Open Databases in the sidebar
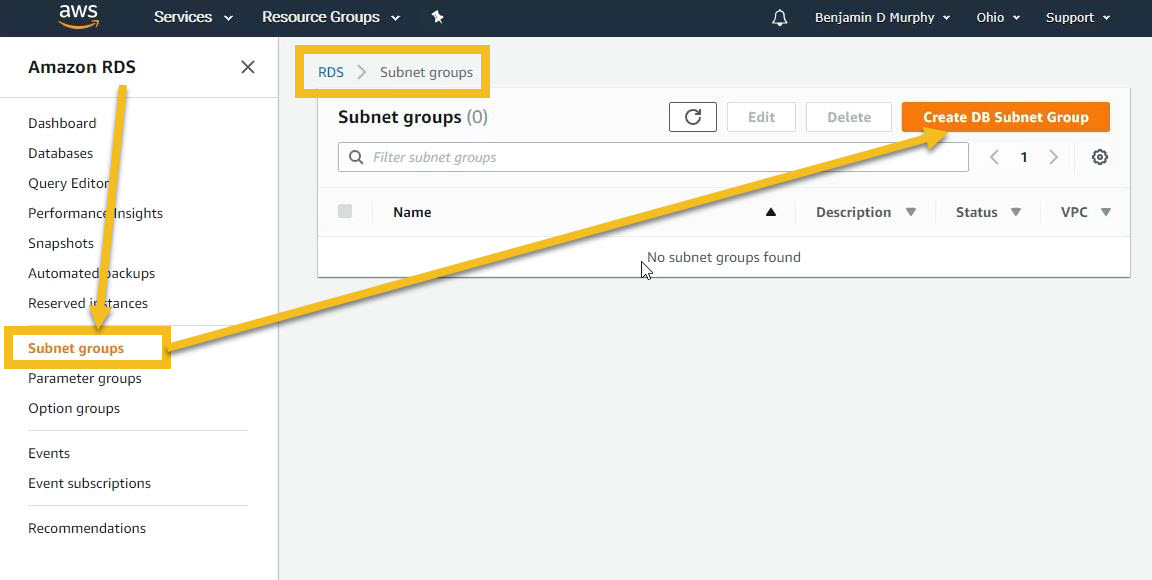The image size is (1152, 580). pyautogui.click(x=60, y=153)
